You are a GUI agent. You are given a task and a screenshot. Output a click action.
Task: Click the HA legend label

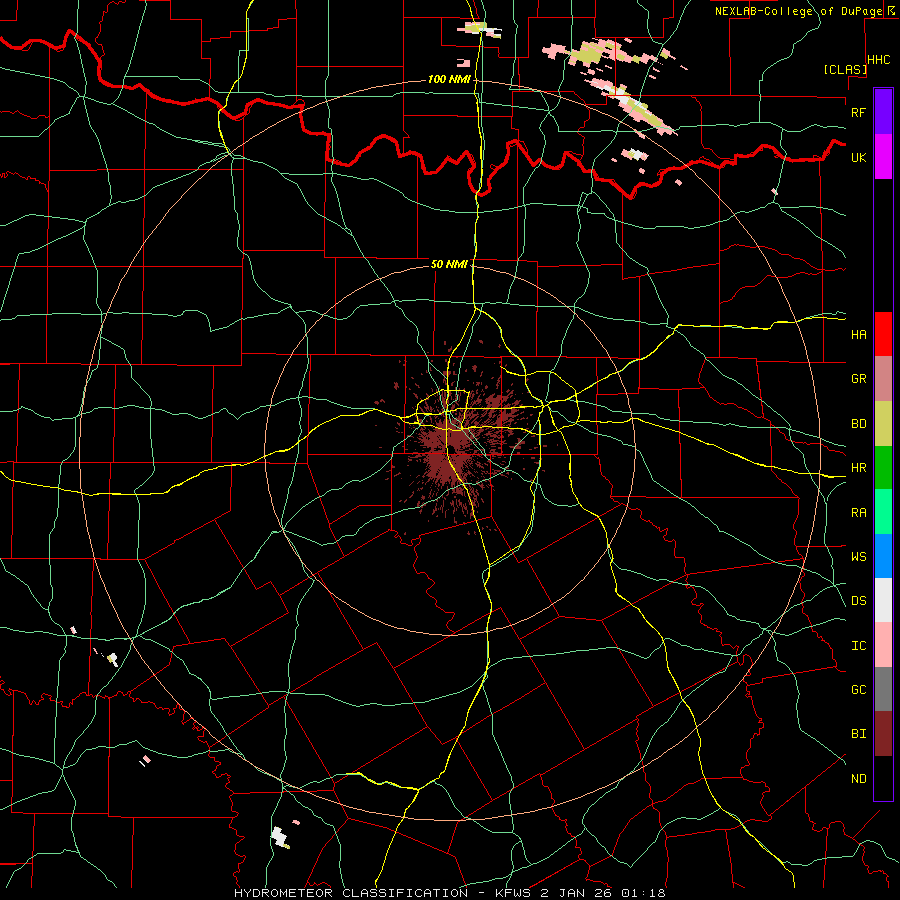(858, 335)
